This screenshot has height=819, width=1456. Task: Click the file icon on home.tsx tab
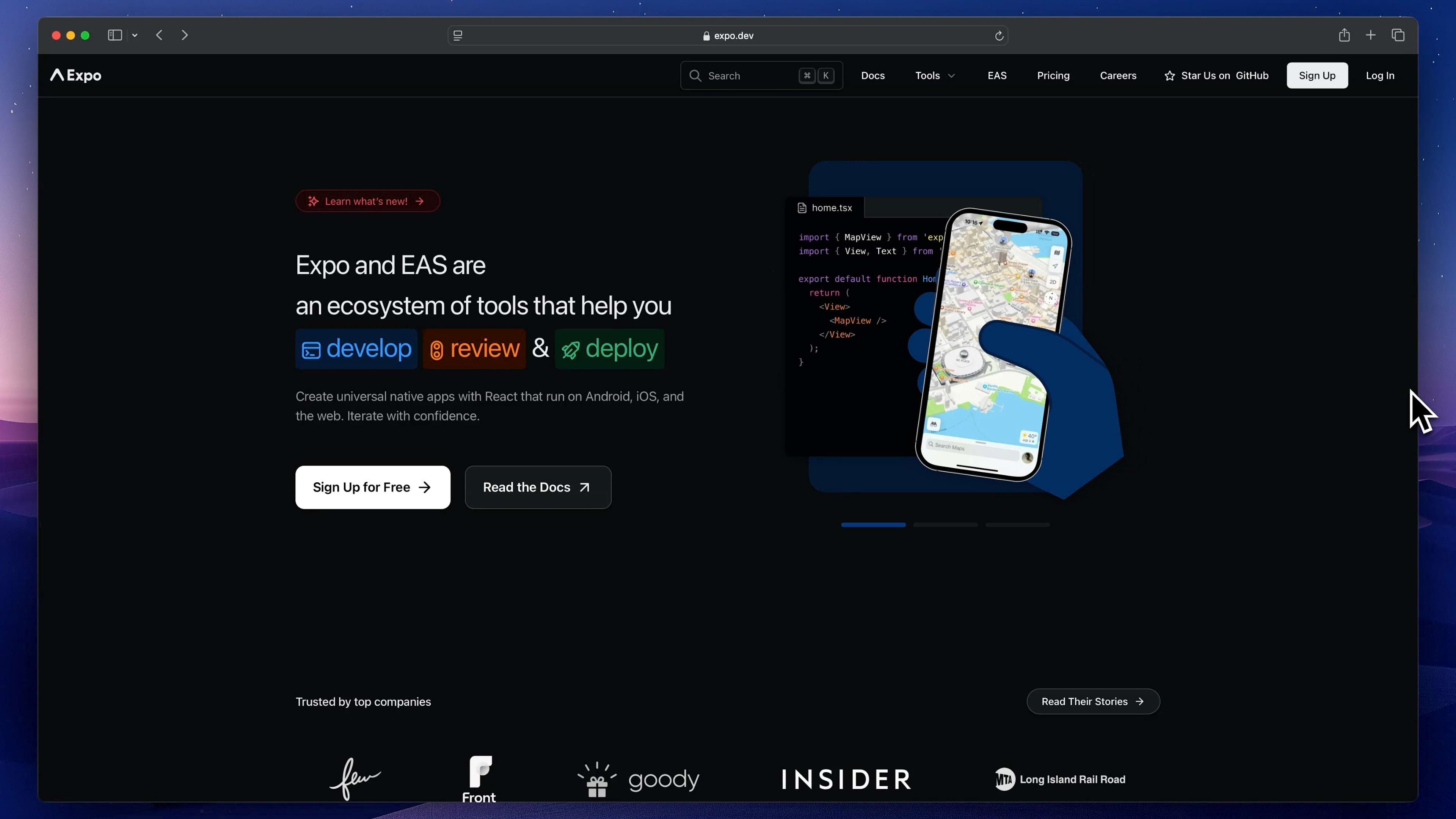(802, 208)
